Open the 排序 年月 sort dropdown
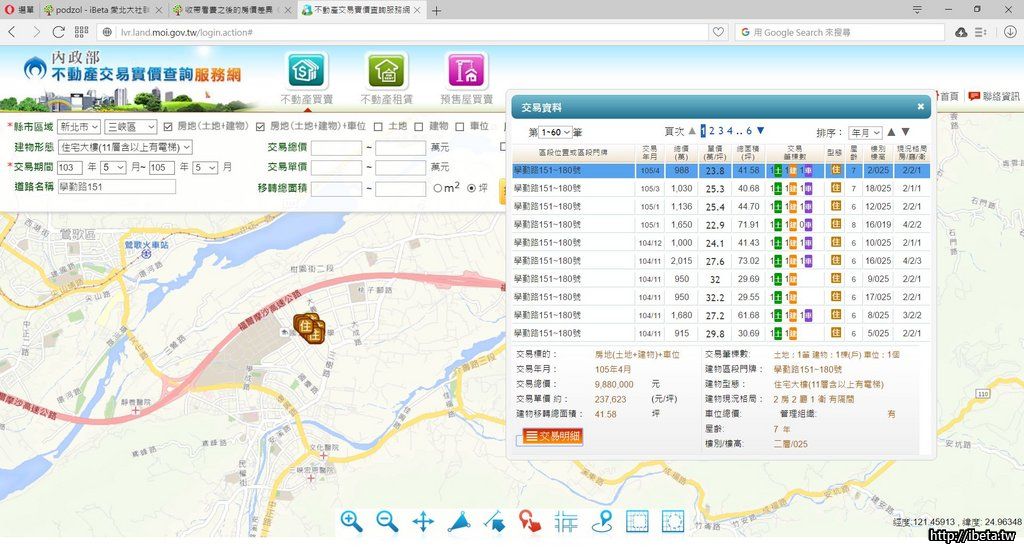1024x549 pixels. click(x=864, y=132)
